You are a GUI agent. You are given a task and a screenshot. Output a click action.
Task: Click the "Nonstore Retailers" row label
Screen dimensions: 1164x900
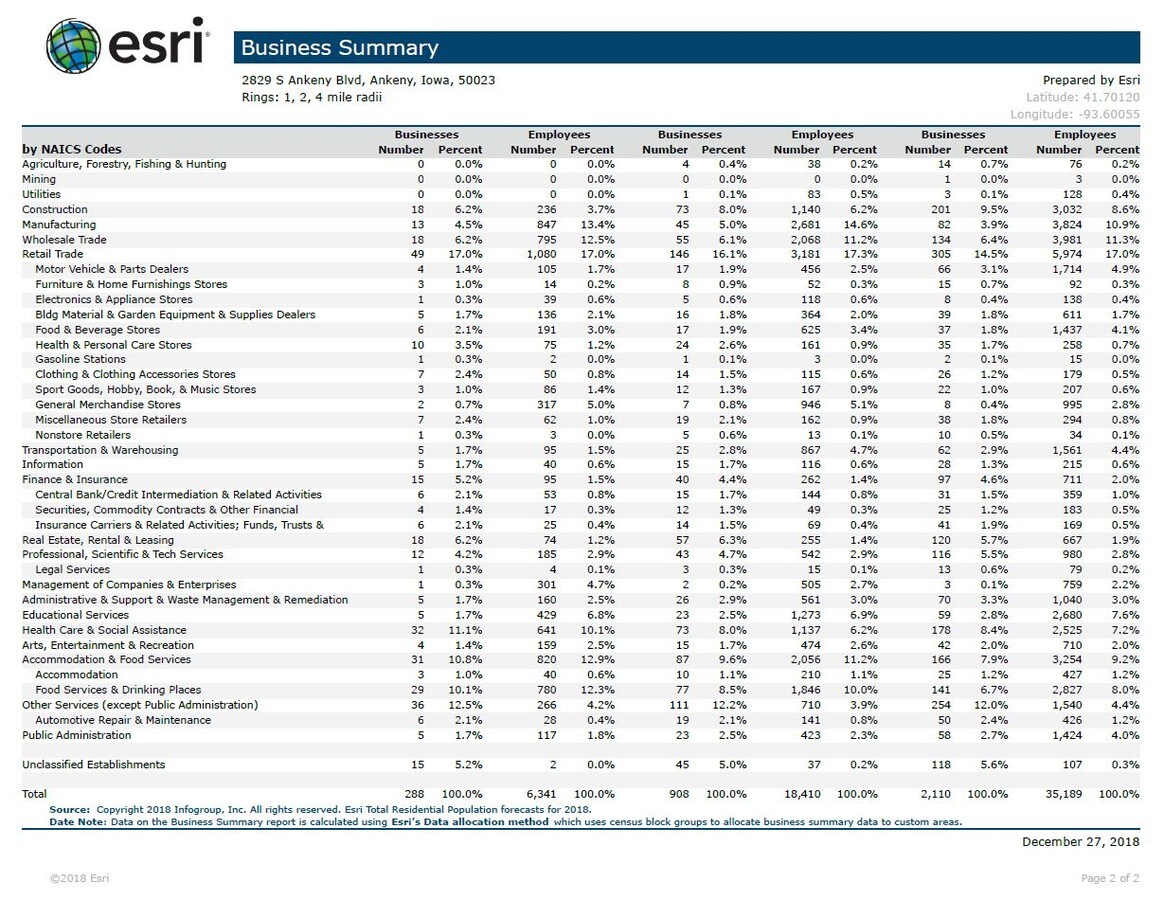tap(82, 435)
